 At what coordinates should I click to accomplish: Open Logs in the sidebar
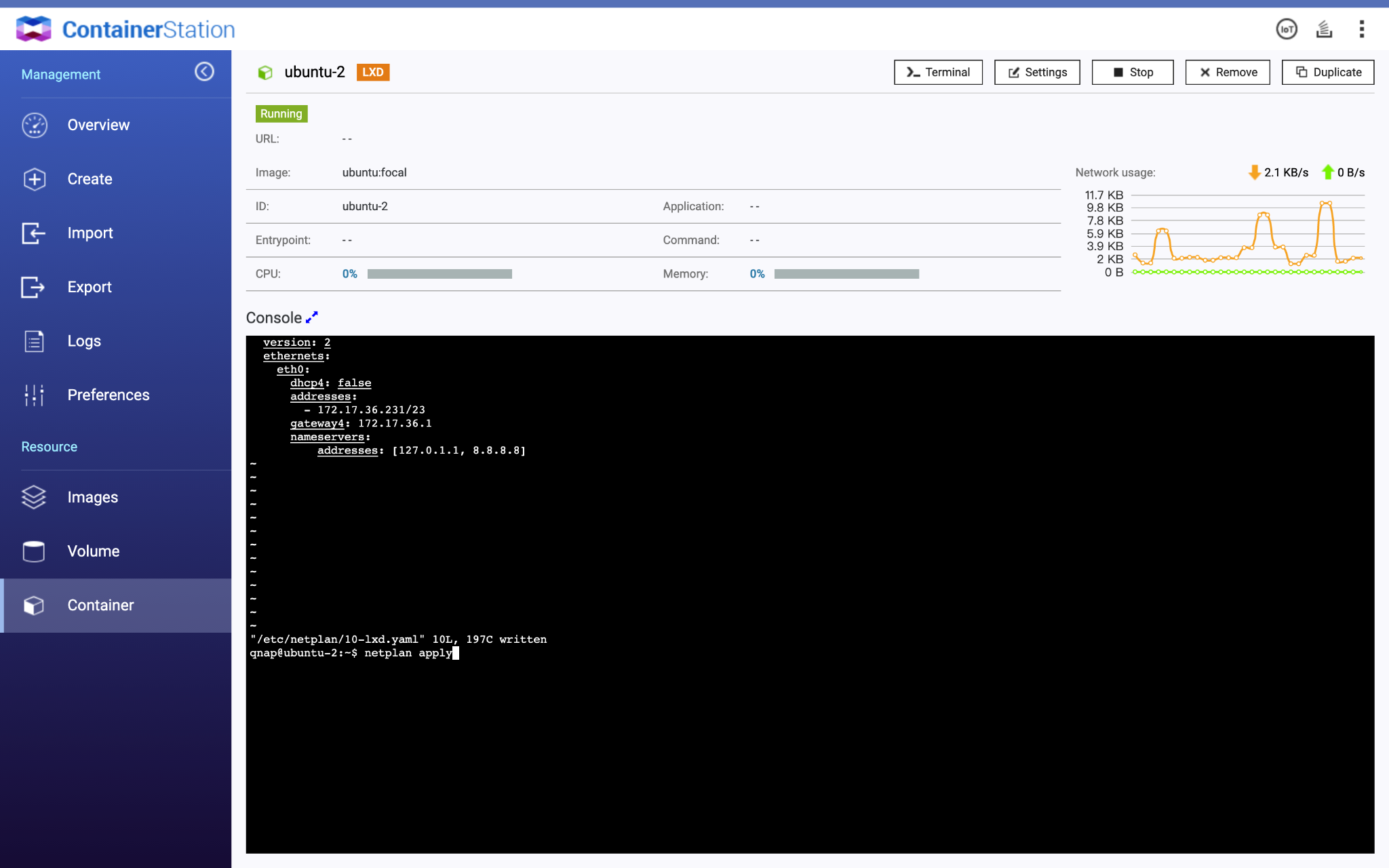83,341
